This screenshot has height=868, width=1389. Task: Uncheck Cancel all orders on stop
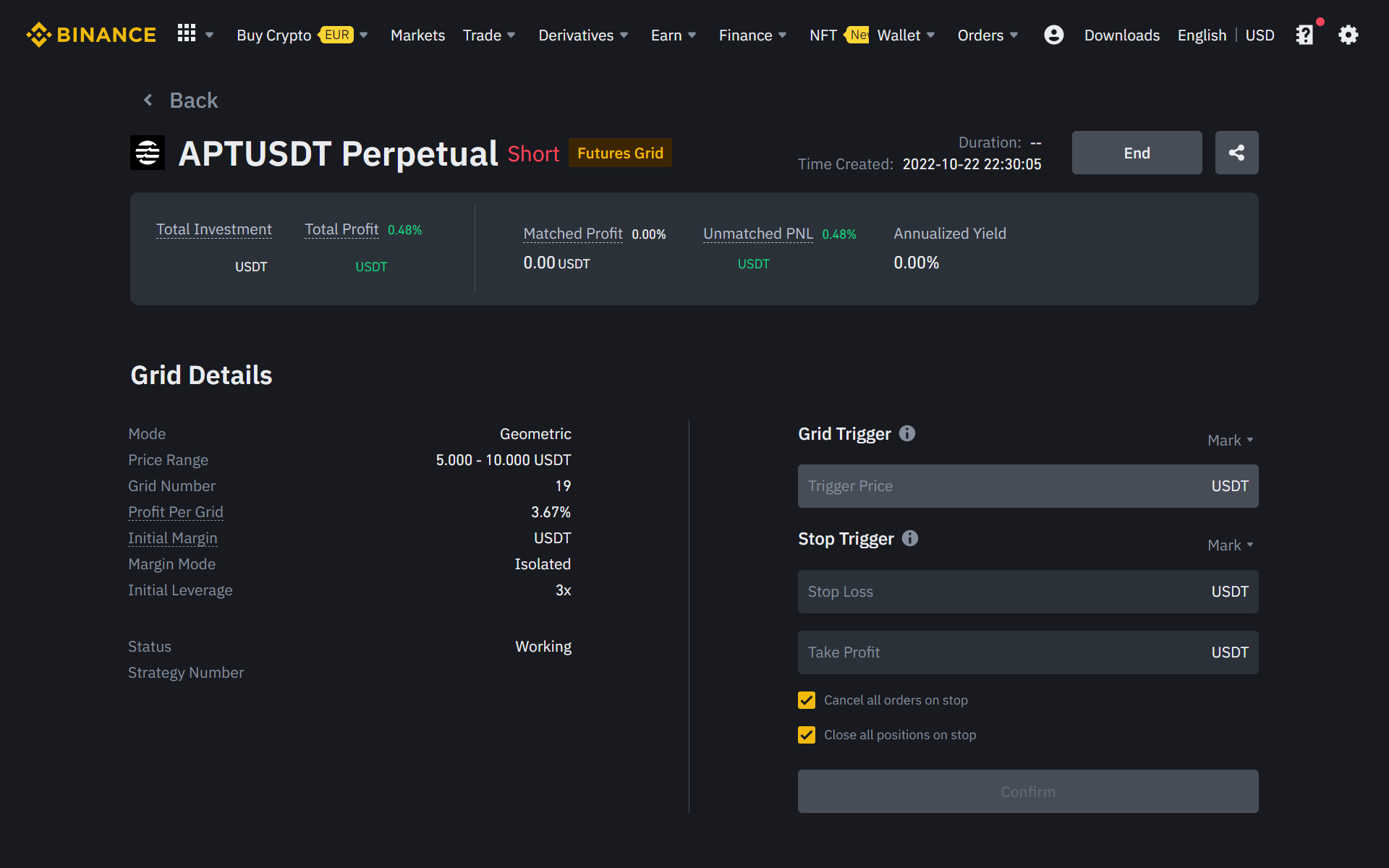[807, 700]
